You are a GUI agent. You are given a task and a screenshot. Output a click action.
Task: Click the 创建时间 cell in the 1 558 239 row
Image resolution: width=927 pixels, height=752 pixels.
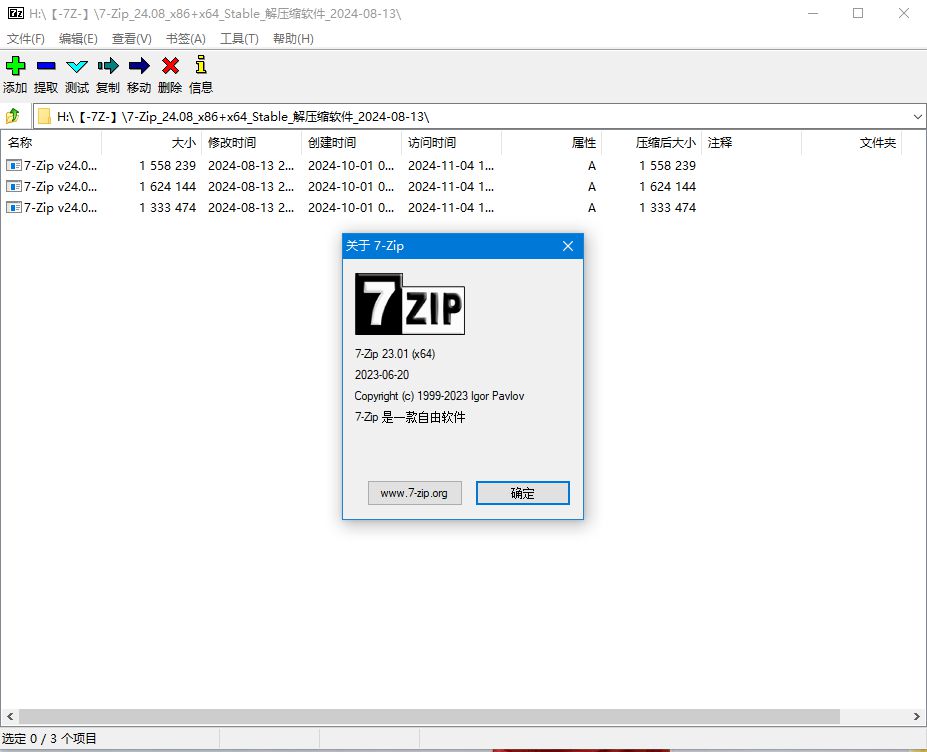pos(351,166)
